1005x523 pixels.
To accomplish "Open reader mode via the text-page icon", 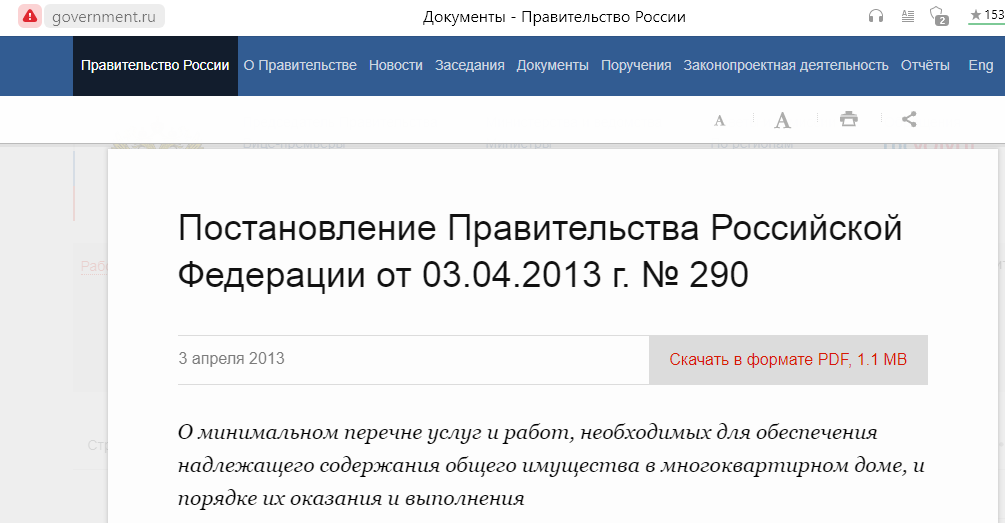I will [x=907, y=16].
